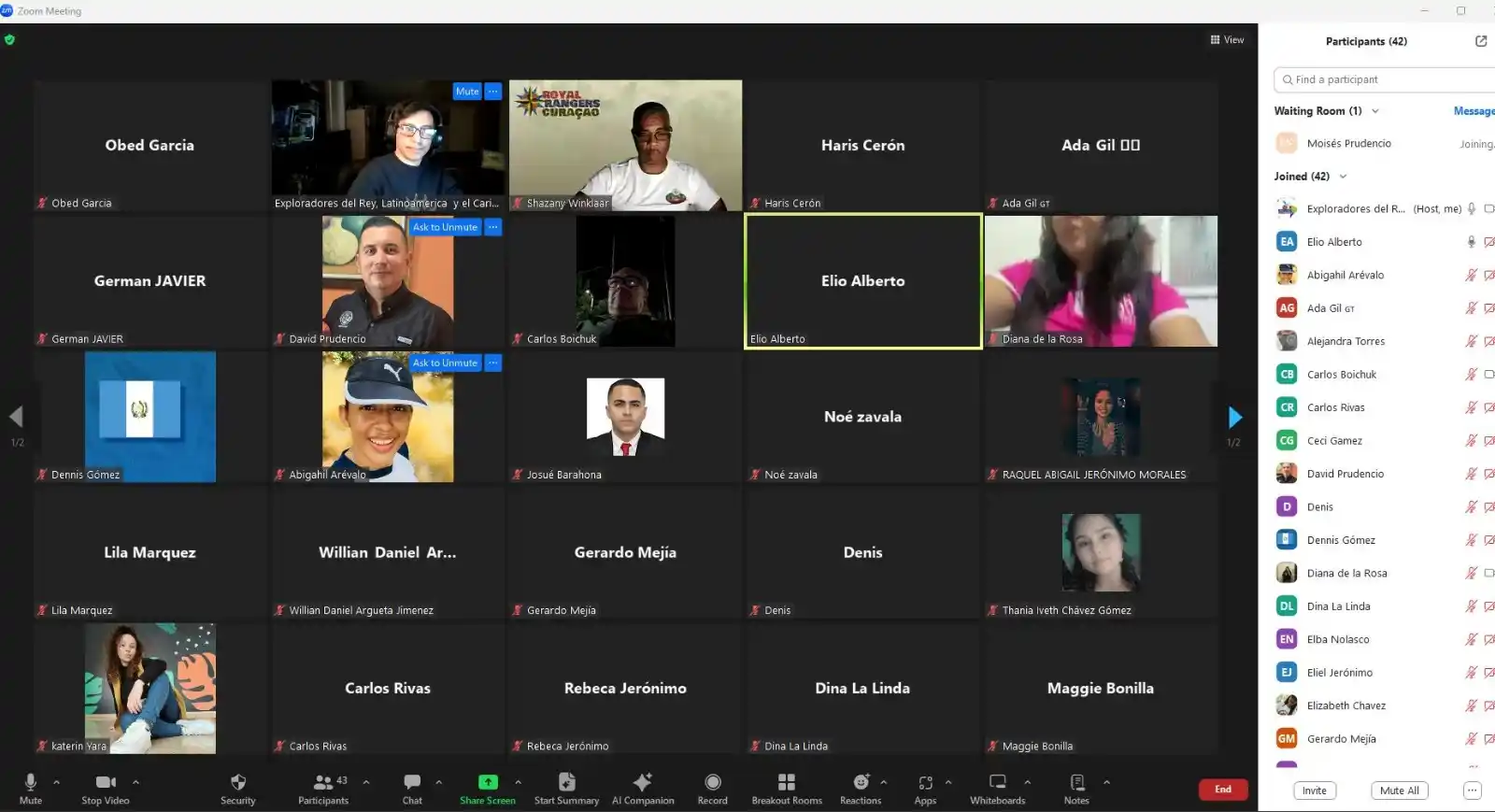This screenshot has width=1495, height=812.
Task: Open the Security shield icon
Action: [x=237, y=783]
